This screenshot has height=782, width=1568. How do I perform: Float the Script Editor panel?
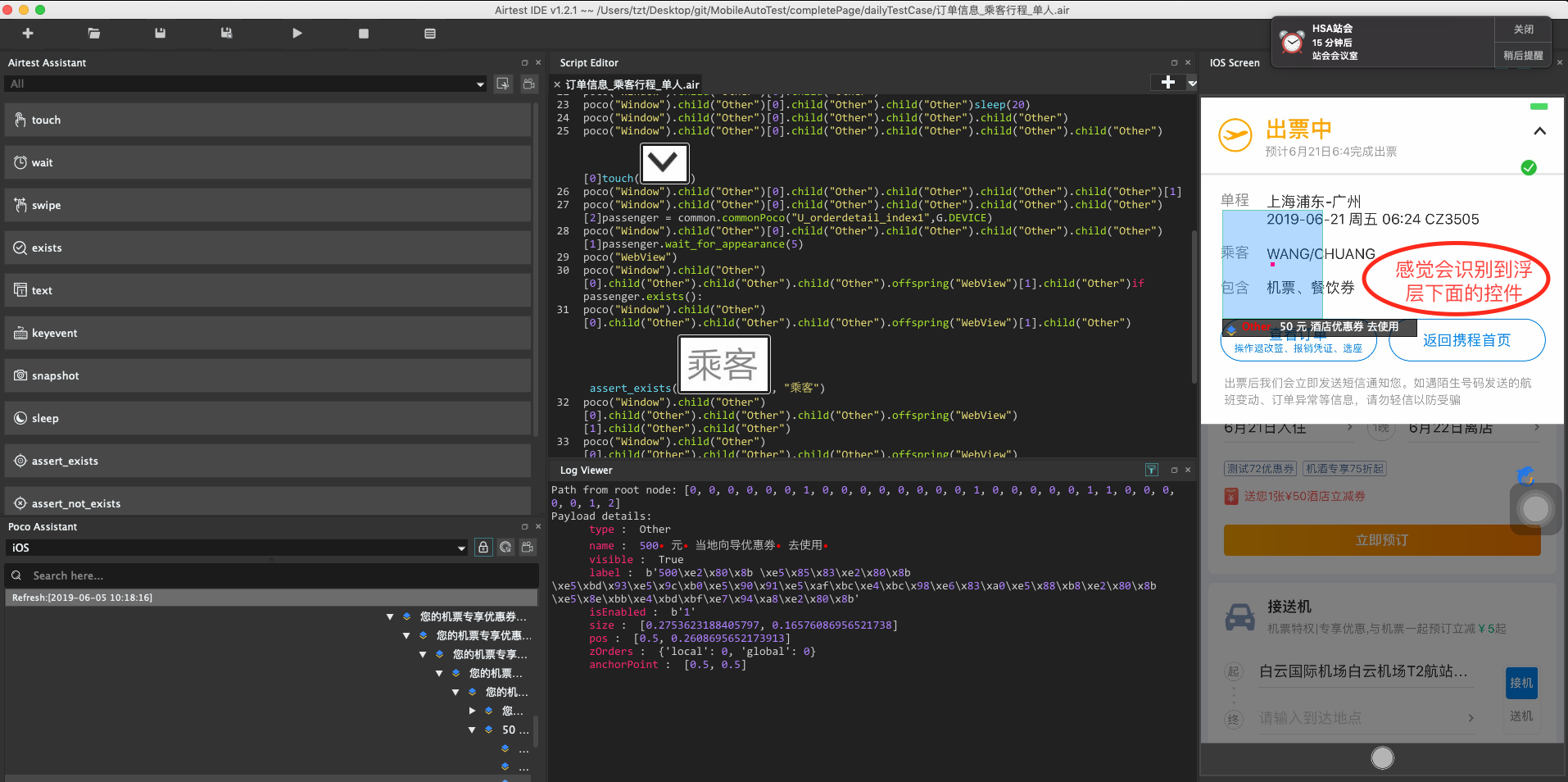click(x=1175, y=62)
